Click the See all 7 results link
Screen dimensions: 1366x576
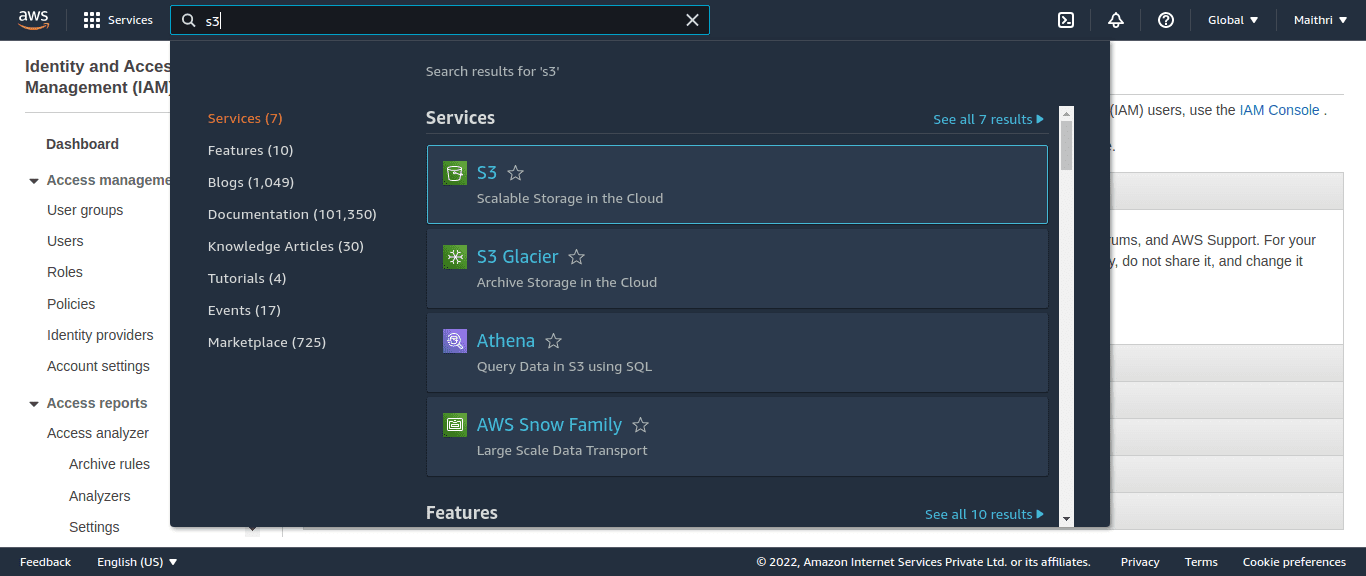988,119
